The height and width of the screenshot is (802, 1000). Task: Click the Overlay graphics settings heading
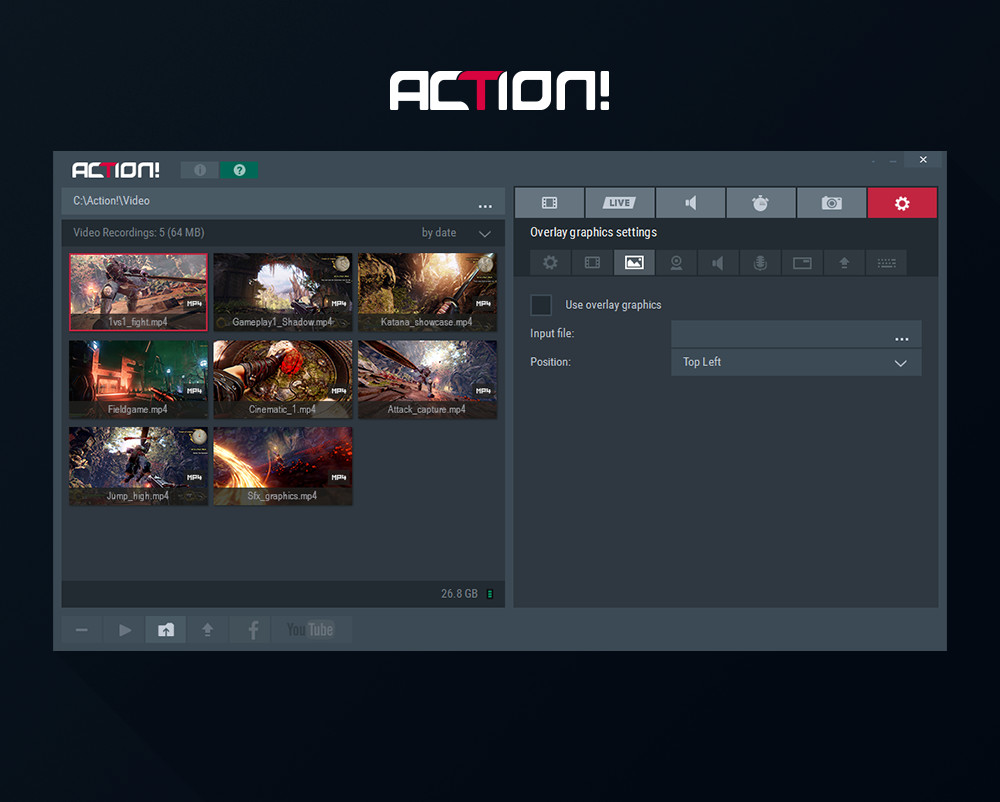coord(593,233)
